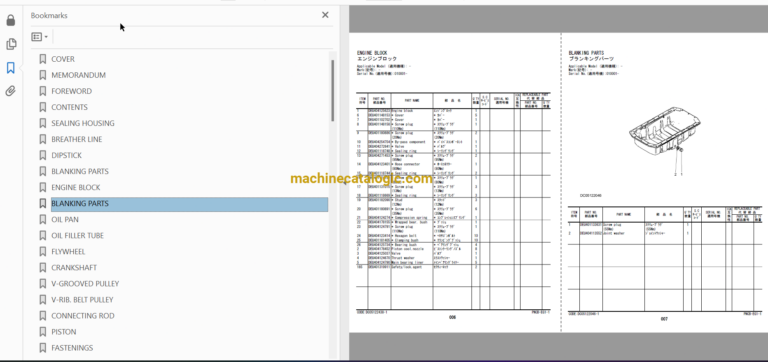Select the MEMORANDUM bookmark
The height and width of the screenshot is (362, 768).
coord(78,75)
